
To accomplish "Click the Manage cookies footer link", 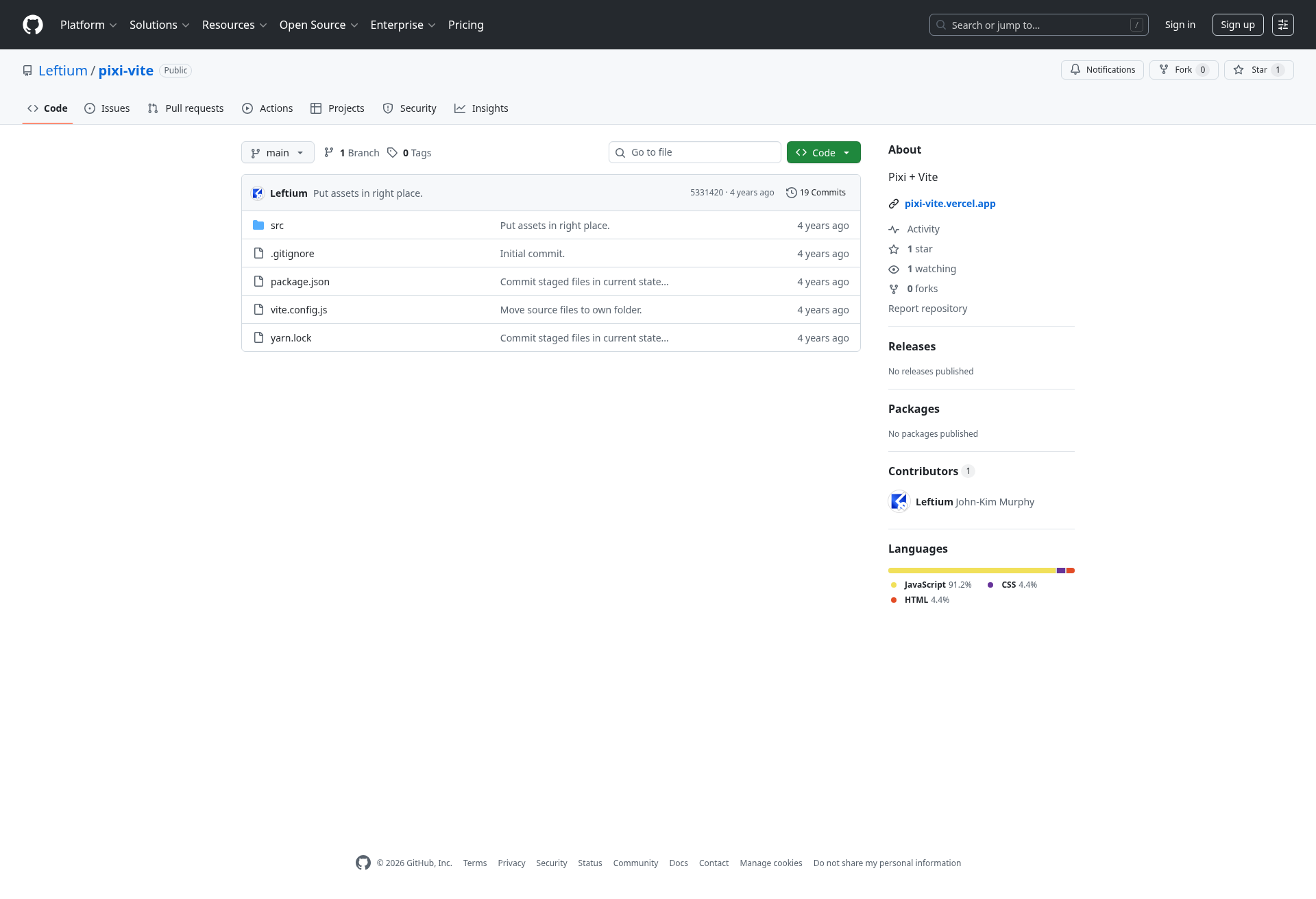I will [x=771, y=863].
